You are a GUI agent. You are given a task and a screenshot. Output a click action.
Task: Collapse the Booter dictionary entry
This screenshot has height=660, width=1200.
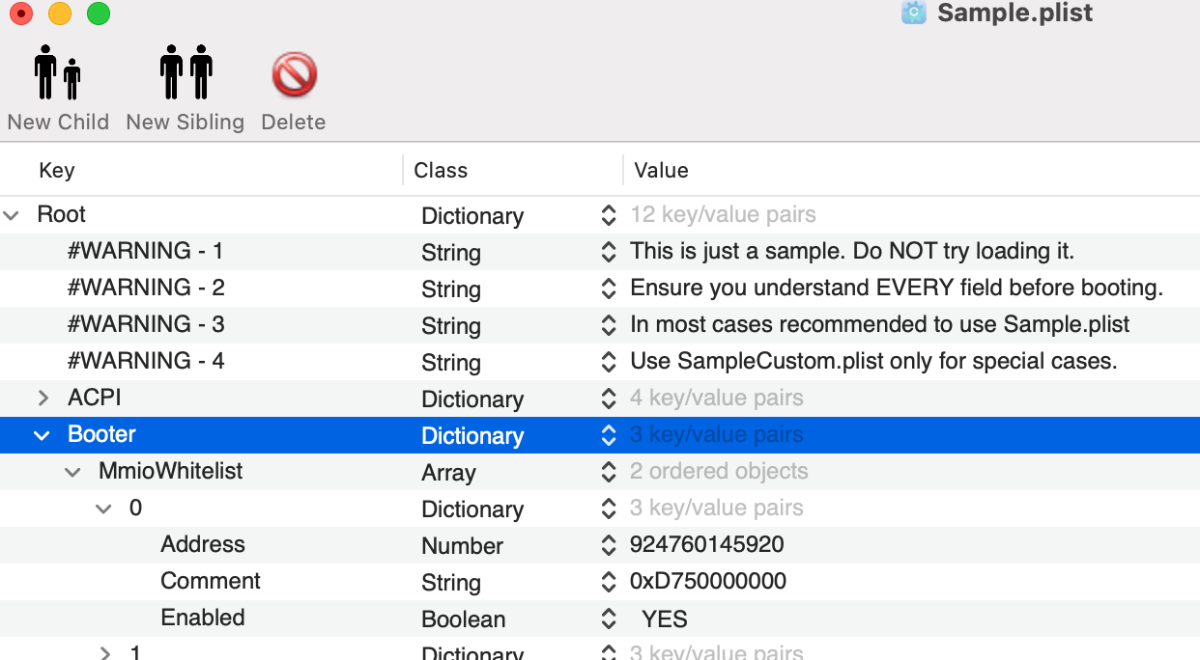click(x=42, y=435)
